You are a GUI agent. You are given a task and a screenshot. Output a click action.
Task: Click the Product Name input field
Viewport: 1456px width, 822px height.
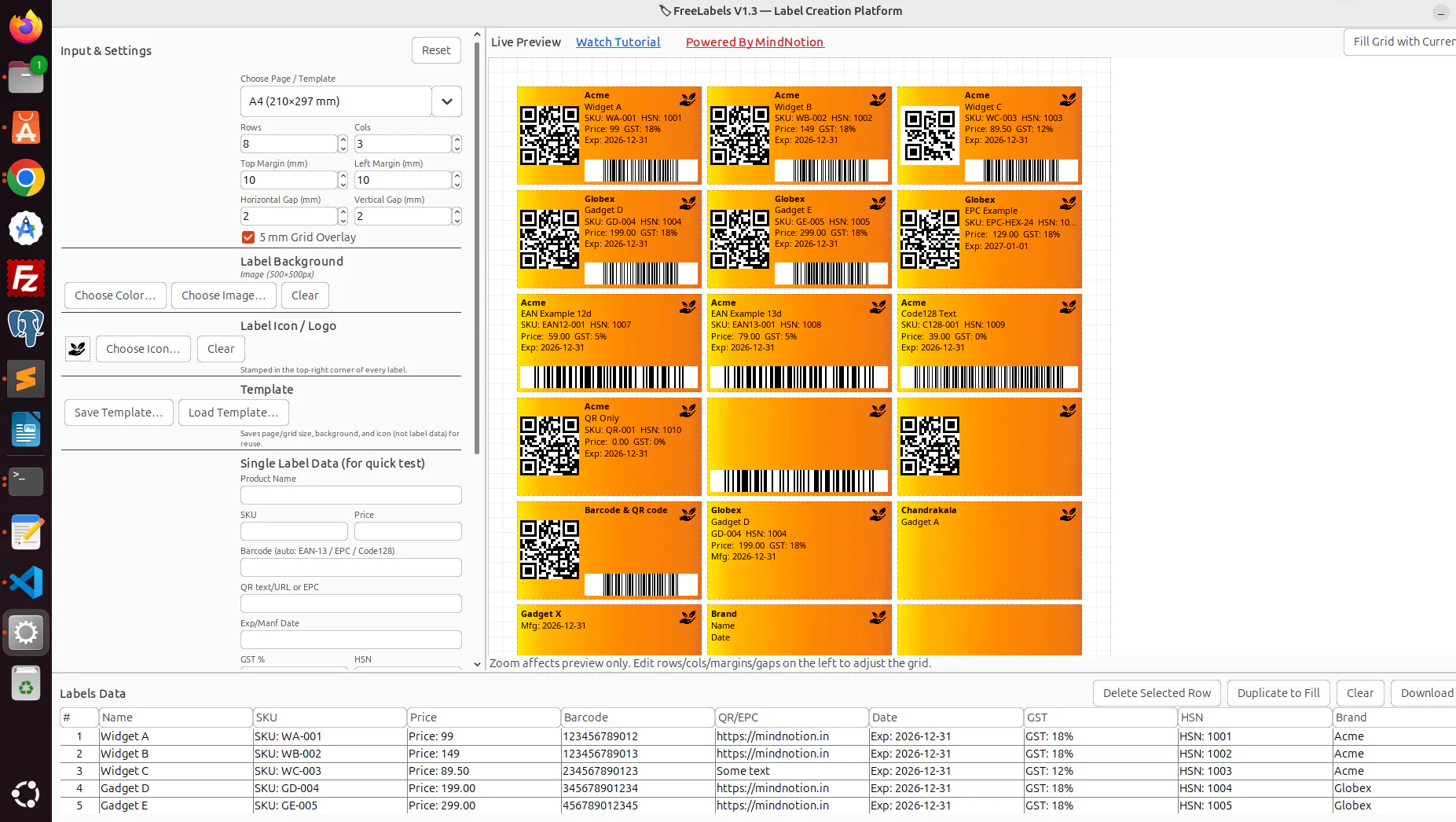tap(350, 495)
